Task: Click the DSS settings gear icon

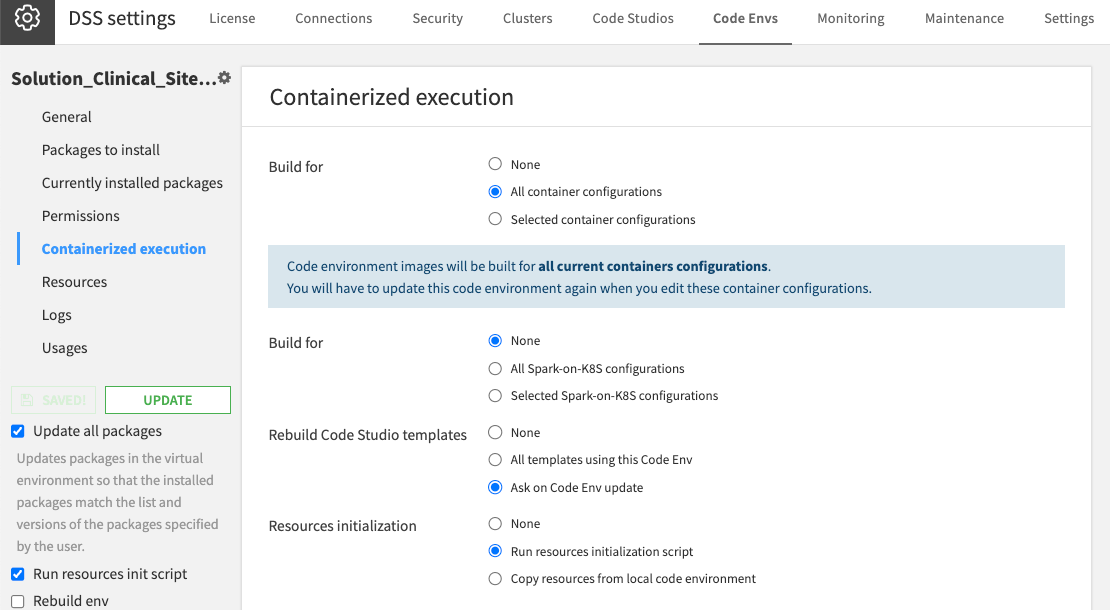Action: (27, 19)
